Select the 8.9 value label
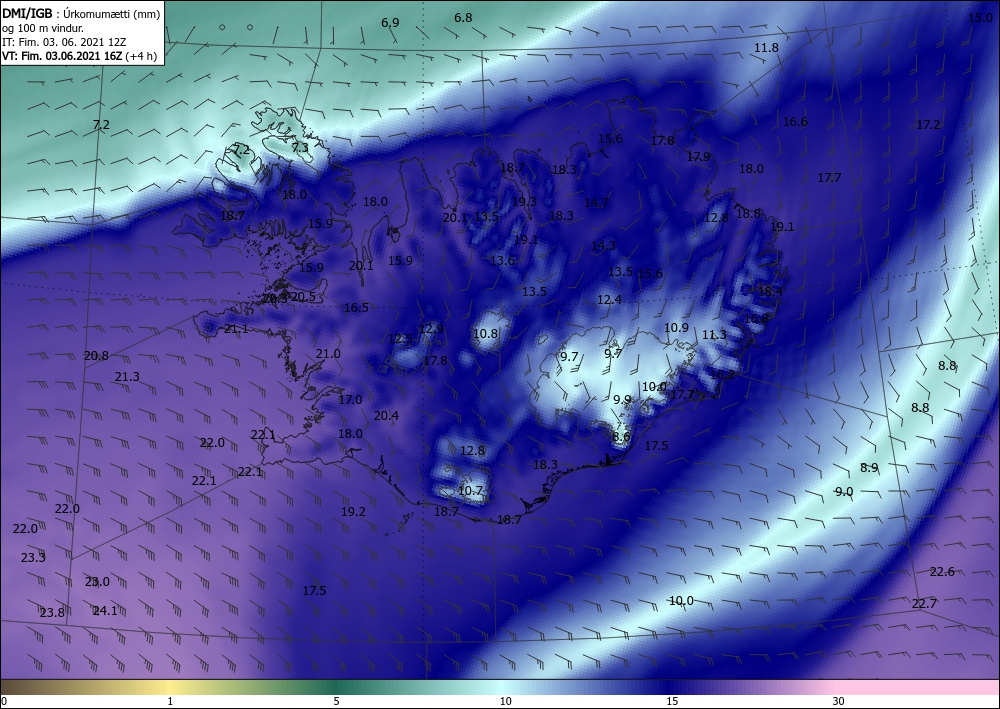Viewport: 1000px width, 709px height. coord(869,467)
